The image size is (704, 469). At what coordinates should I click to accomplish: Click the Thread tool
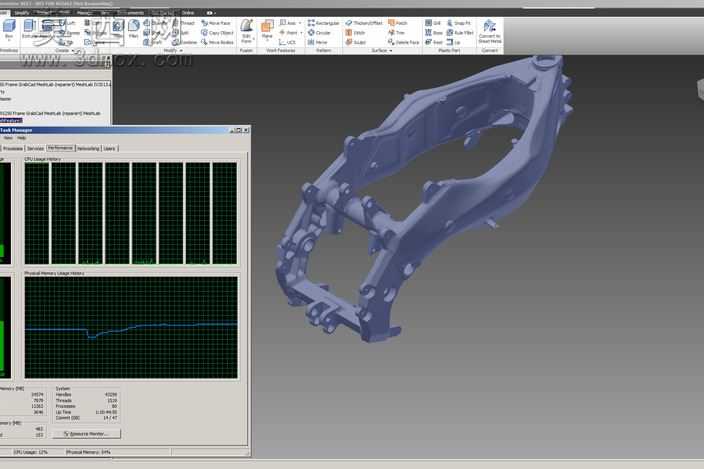coord(184,23)
